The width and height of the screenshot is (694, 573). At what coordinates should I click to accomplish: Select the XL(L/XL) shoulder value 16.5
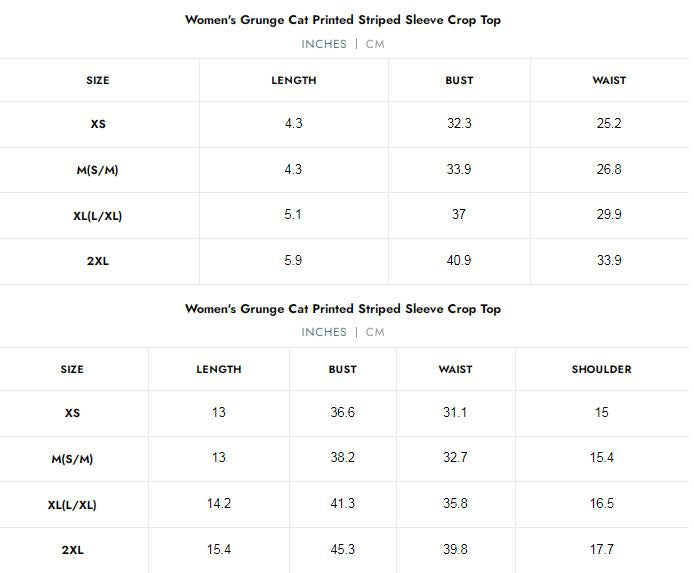601,504
